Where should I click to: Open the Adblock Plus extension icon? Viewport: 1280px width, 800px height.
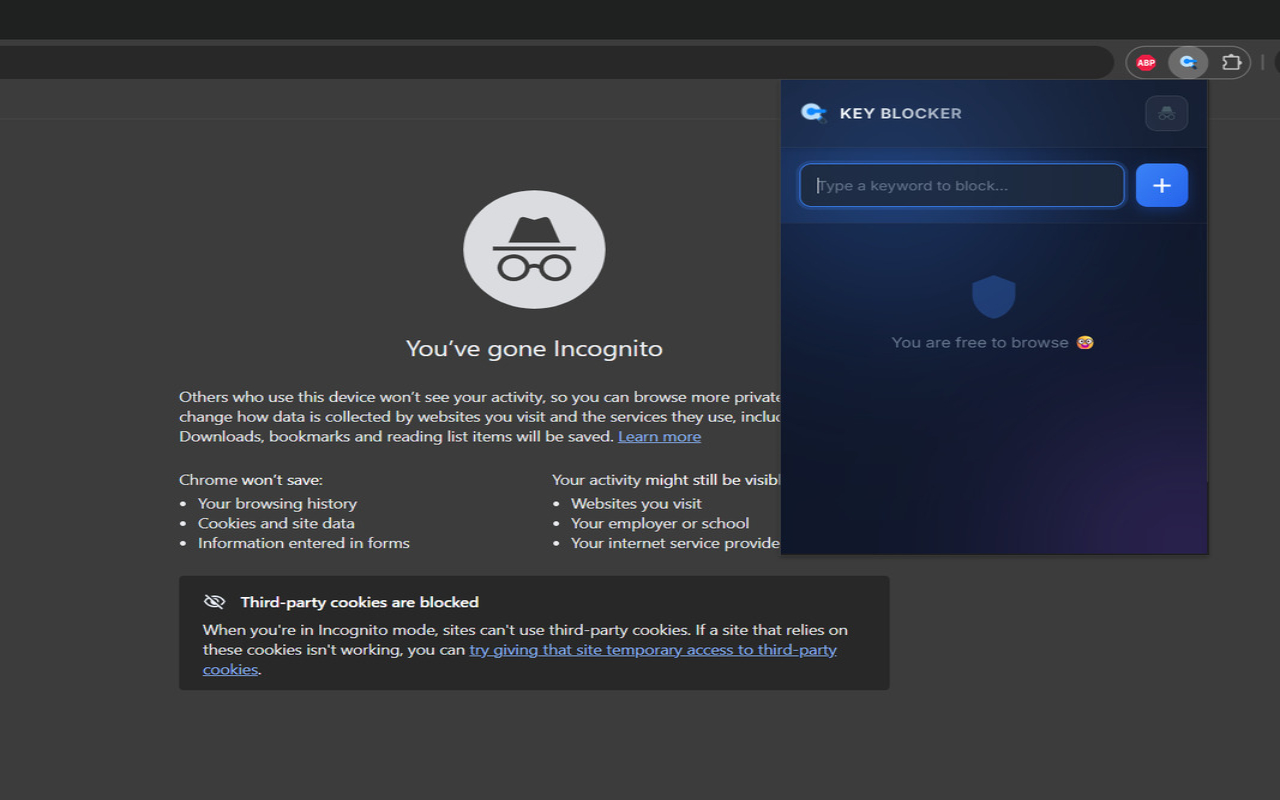point(1146,63)
